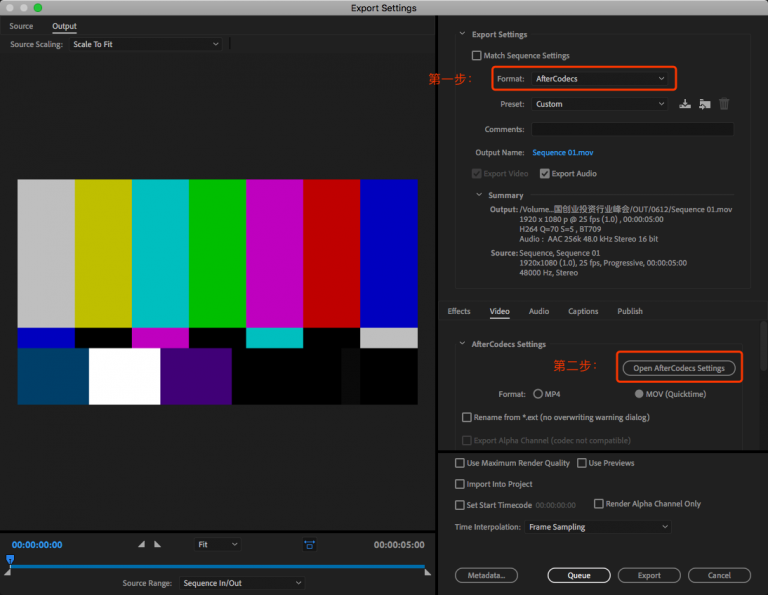768x595 pixels.
Task: Click the current timecode 00:00:00:00
Action: pyautogui.click(x=37, y=545)
